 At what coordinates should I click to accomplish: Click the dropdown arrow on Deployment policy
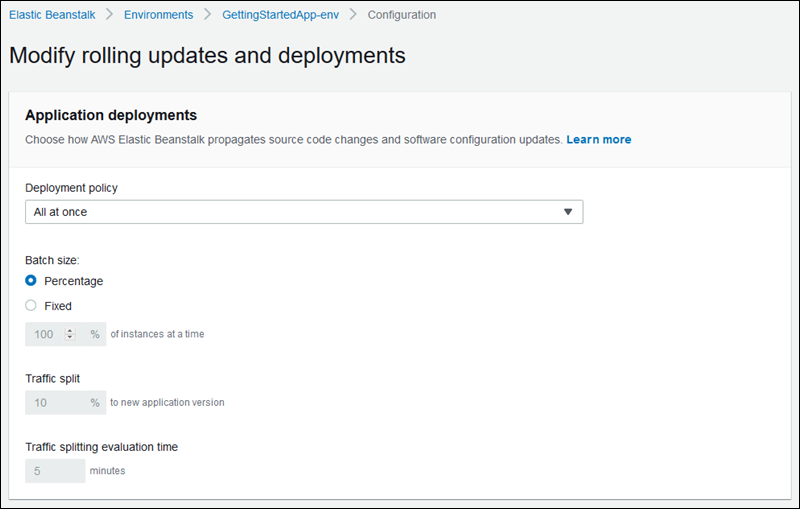567,212
